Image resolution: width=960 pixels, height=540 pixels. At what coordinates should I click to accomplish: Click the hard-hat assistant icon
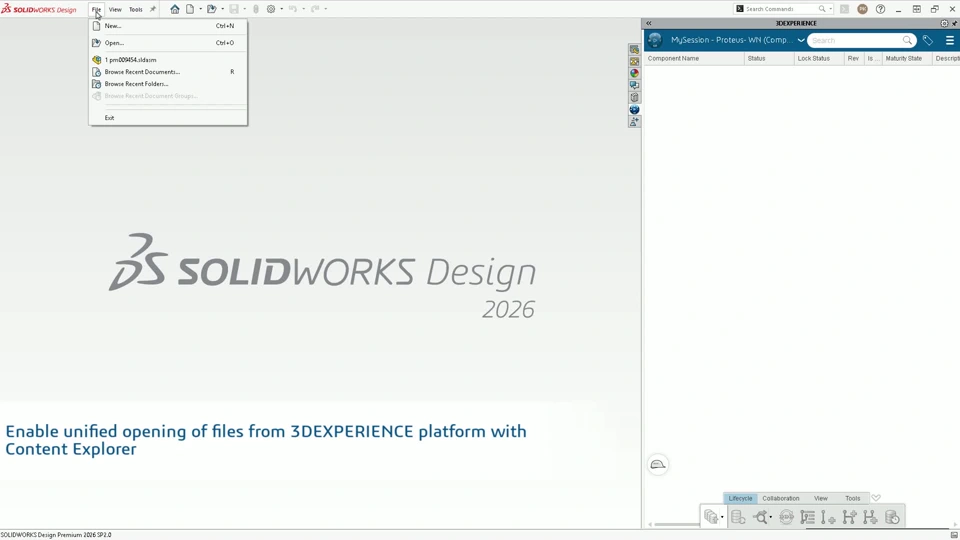(658, 465)
